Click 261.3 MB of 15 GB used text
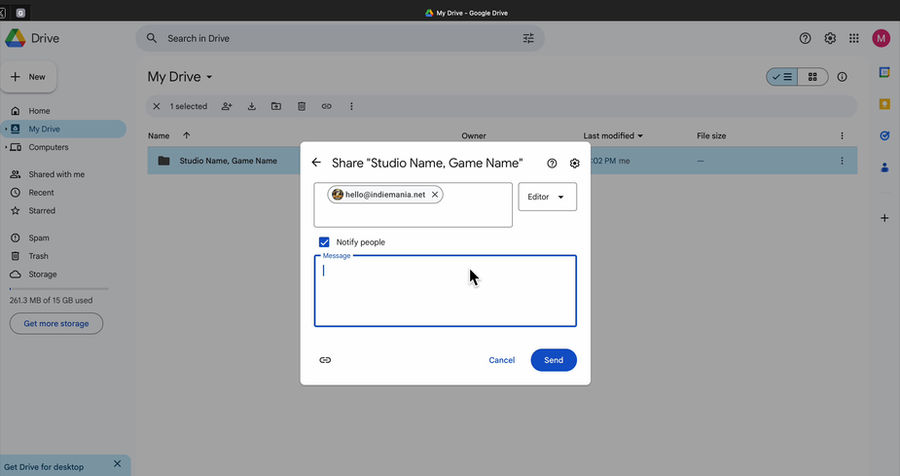This screenshot has width=900, height=476. coord(51,300)
